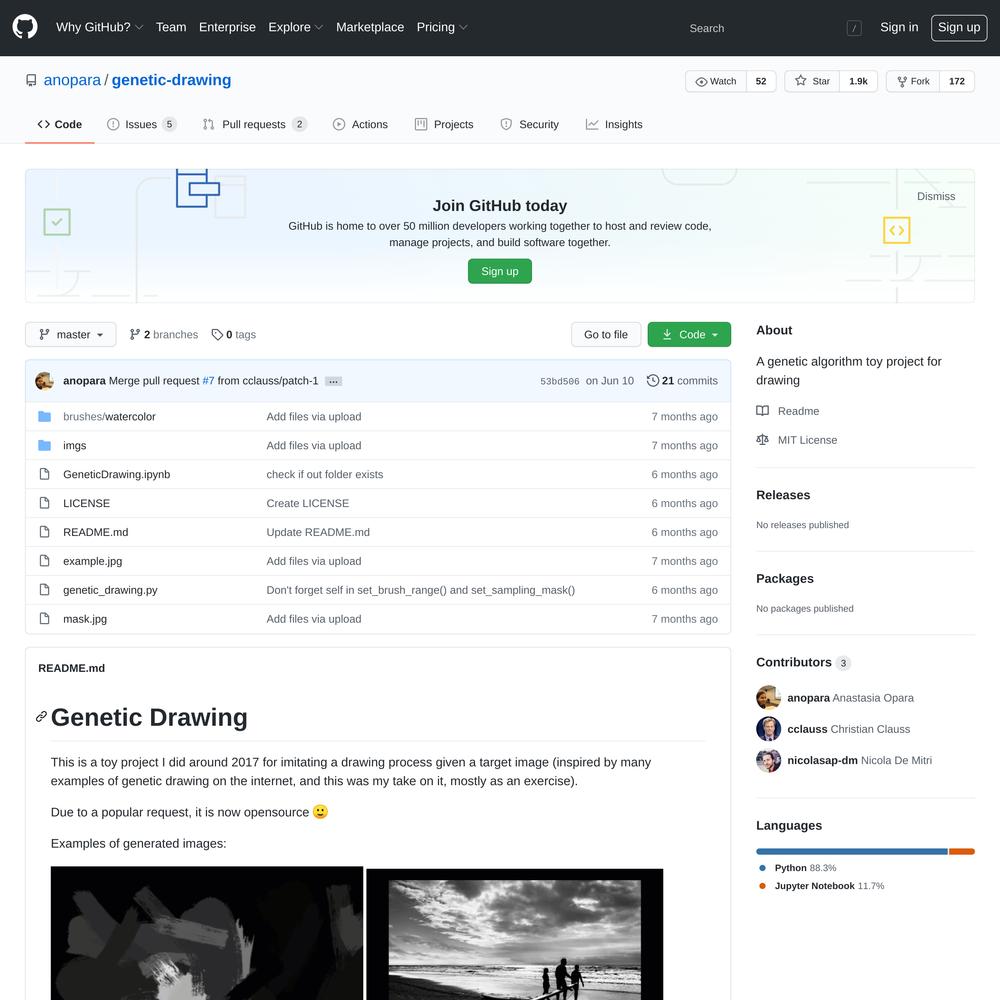The width and height of the screenshot is (1000, 1000).
Task: Open the Insights tab
Action: click(614, 124)
